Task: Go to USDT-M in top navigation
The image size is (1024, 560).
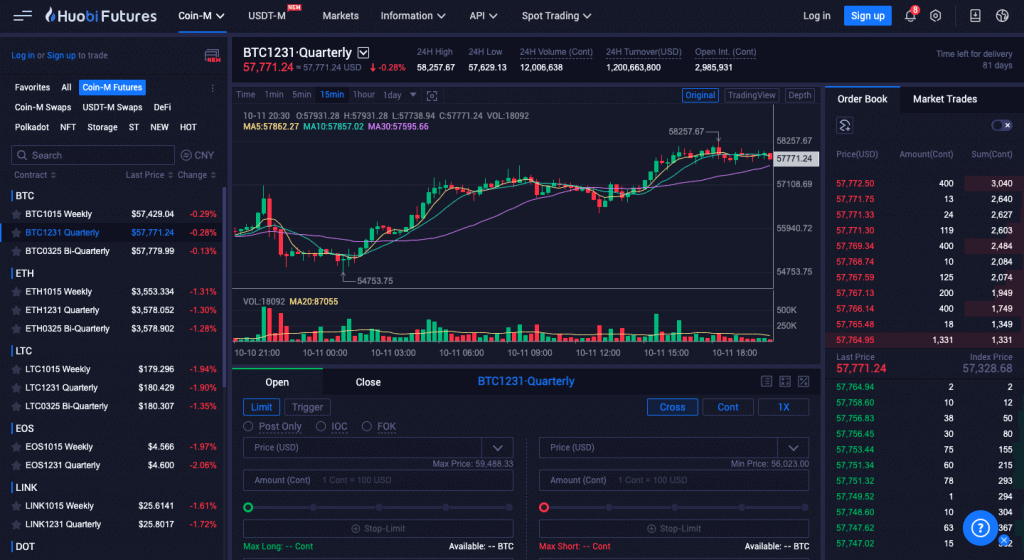Action: pyautogui.click(x=266, y=16)
